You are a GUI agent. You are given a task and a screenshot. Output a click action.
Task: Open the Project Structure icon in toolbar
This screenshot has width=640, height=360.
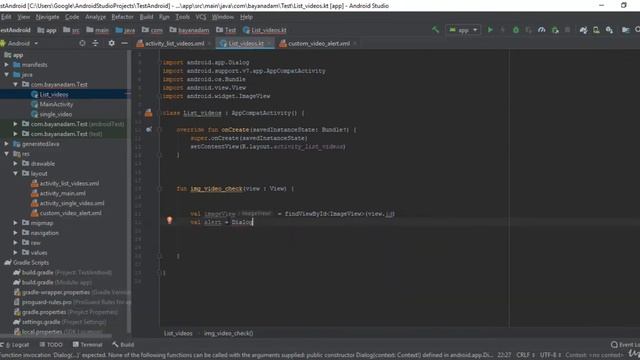(x=625, y=30)
